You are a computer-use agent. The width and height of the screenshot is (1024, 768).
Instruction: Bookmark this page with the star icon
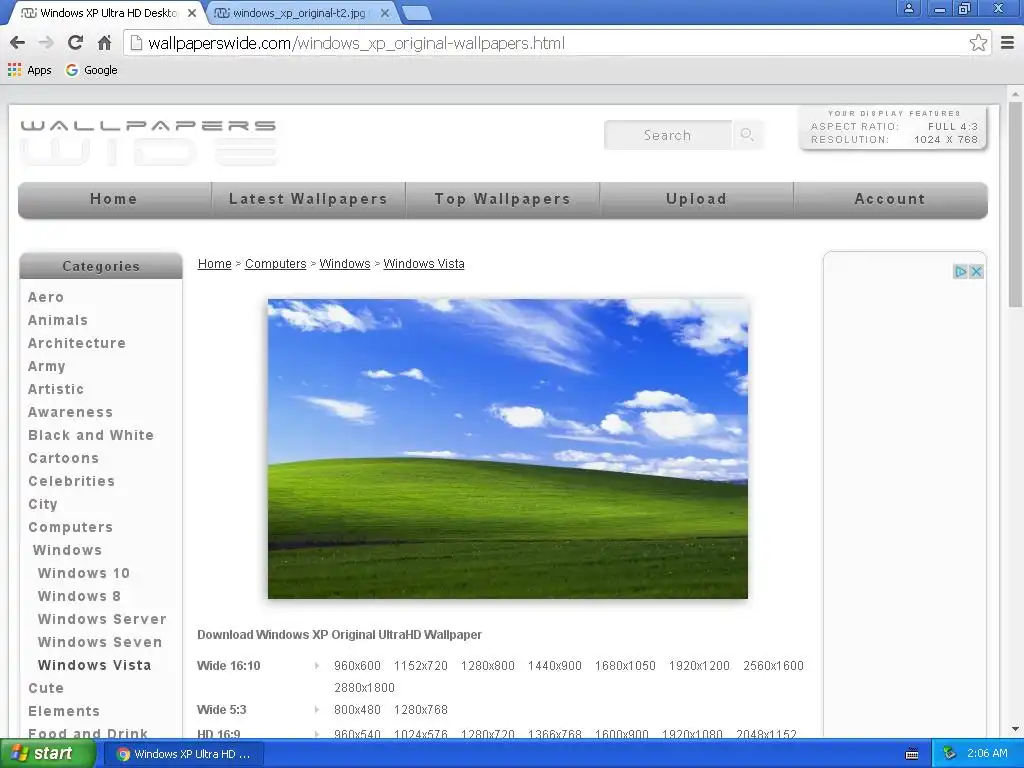[978, 43]
